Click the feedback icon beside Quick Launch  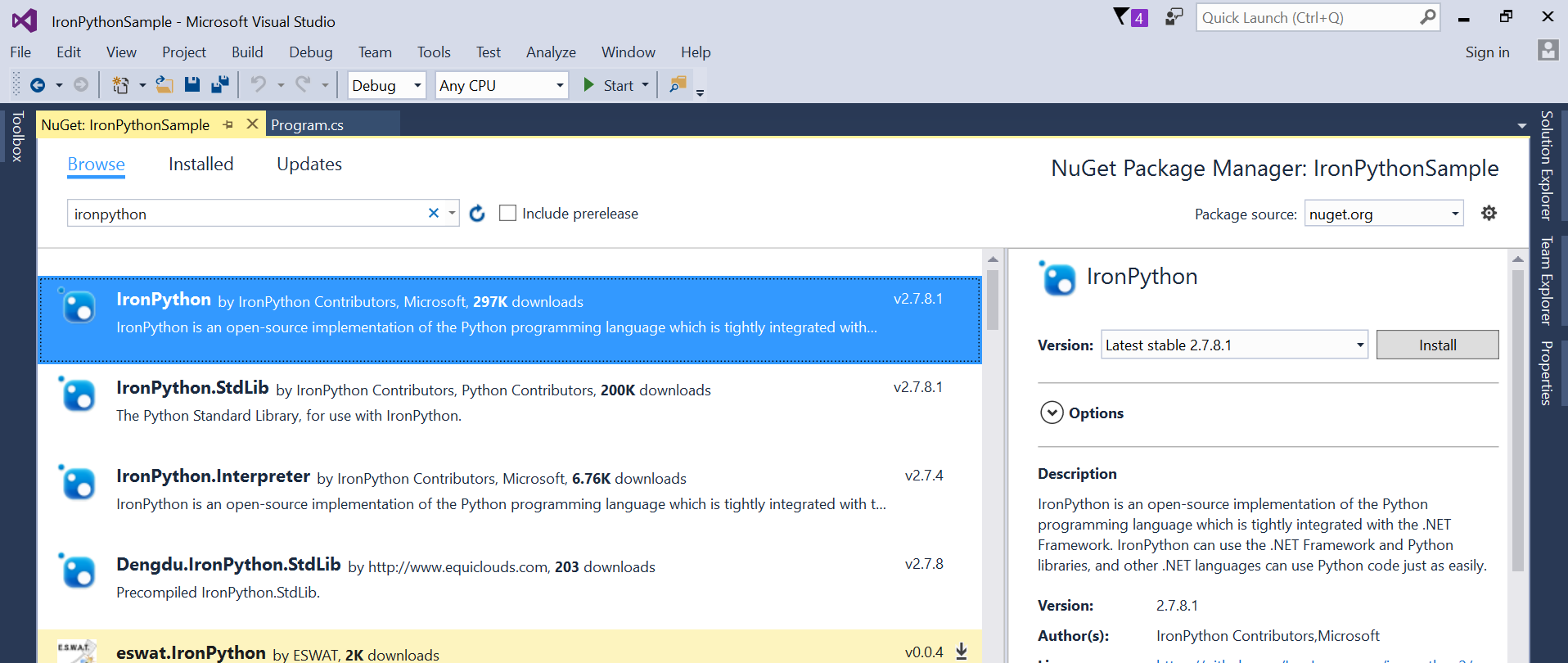tap(1174, 17)
